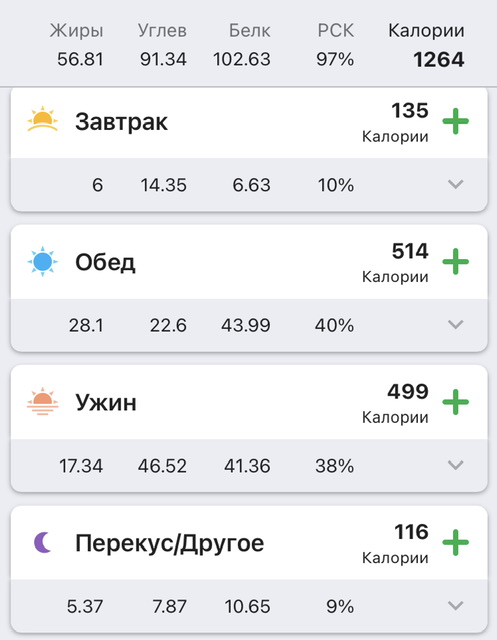Select the РСК column header
Image resolution: width=497 pixels, height=640 pixels.
(x=335, y=31)
